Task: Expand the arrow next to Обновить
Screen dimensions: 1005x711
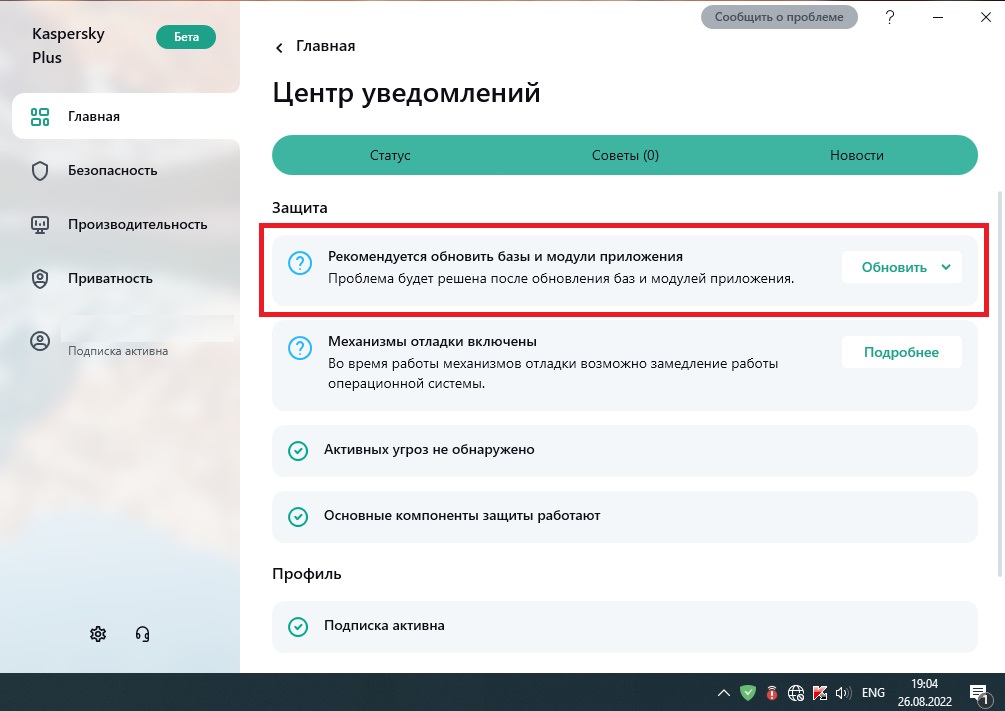Action: (946, 267)
